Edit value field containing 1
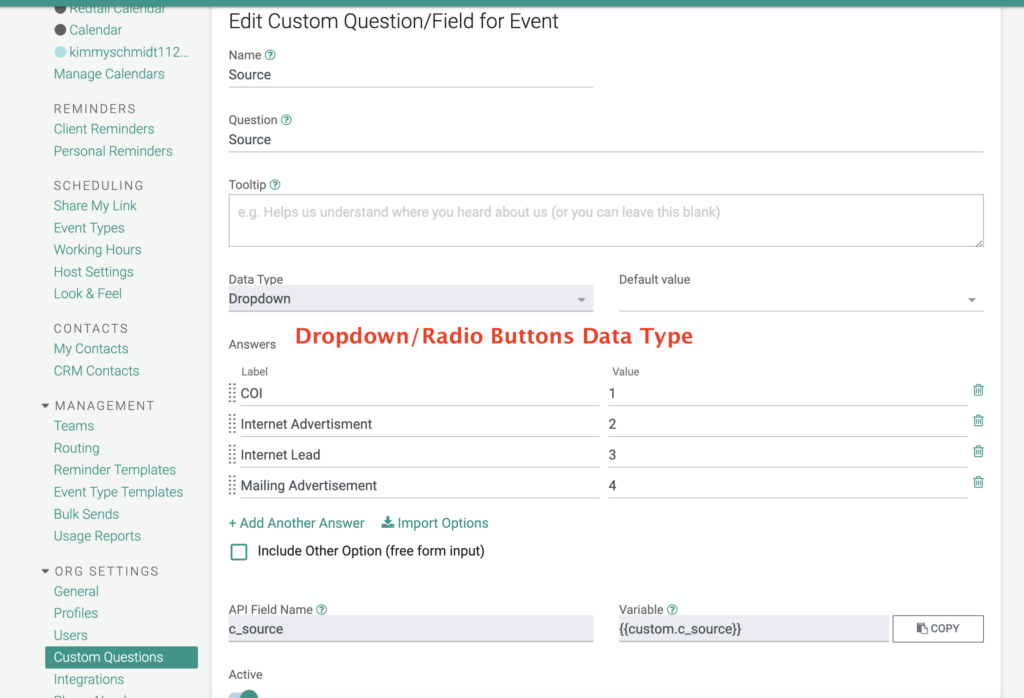This screenshot has height=698, width=1024. coord(788,393)
